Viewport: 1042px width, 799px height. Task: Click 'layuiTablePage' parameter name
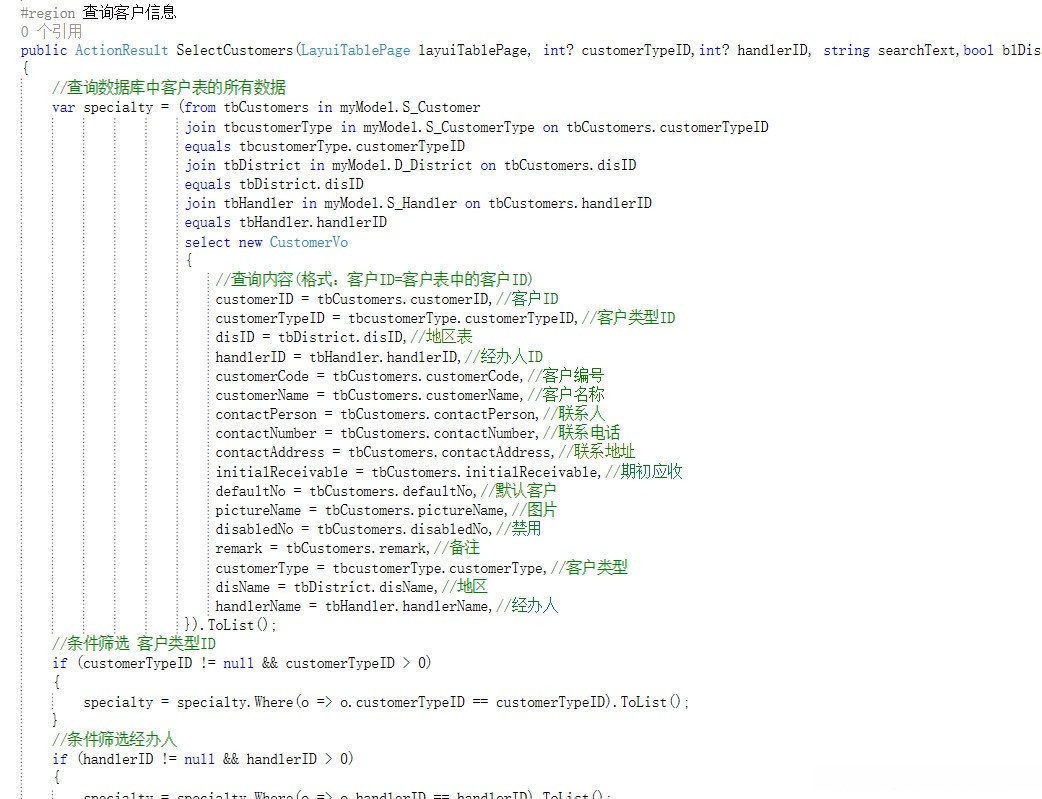tap(472, 51)
